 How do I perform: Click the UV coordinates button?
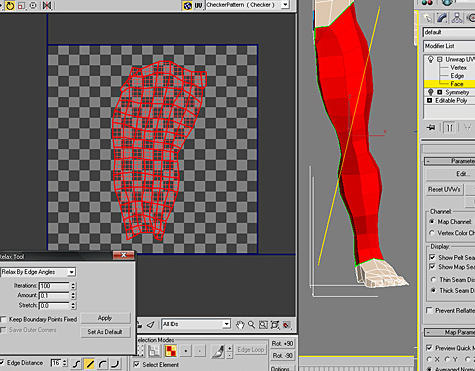click(x=198, y=5)
